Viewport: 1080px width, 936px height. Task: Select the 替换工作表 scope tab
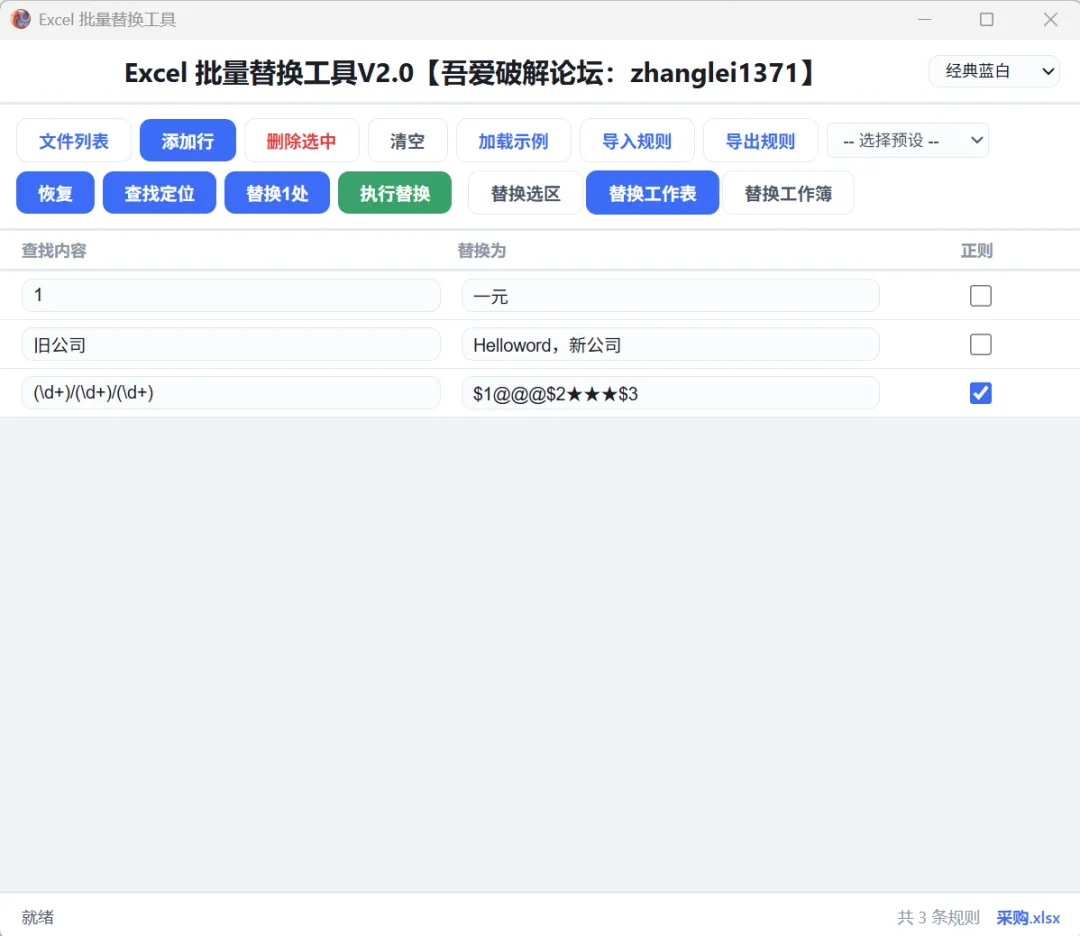click(x=652, y=193)
